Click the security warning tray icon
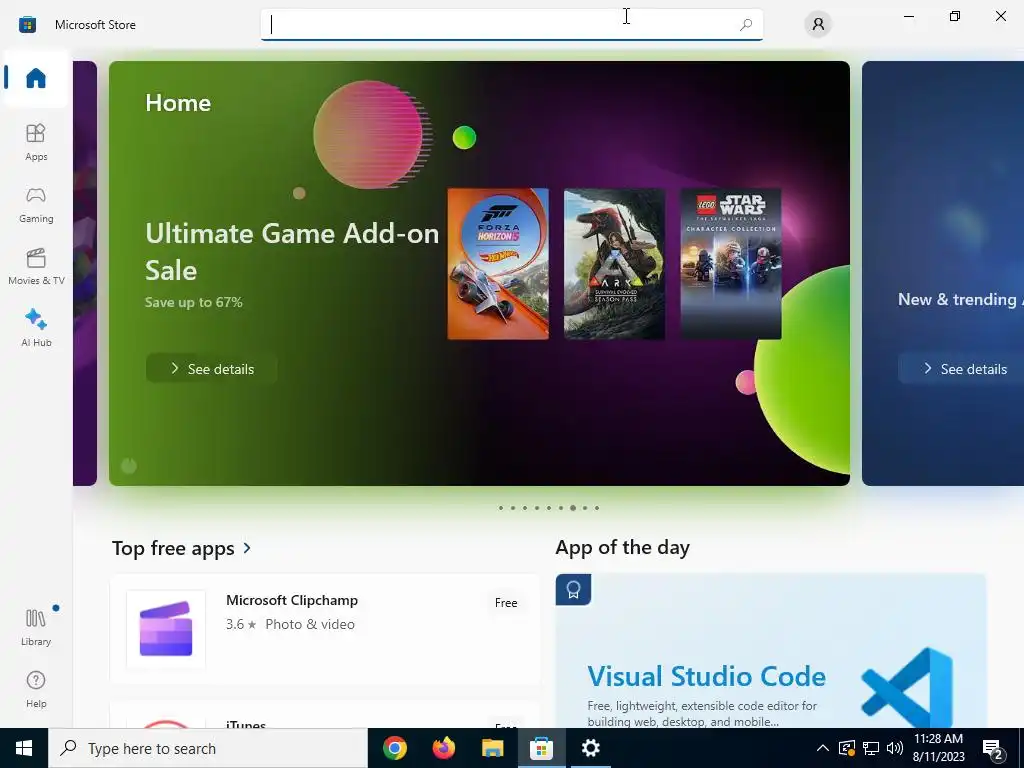1024x768 pixels. (x=846, y=748)
